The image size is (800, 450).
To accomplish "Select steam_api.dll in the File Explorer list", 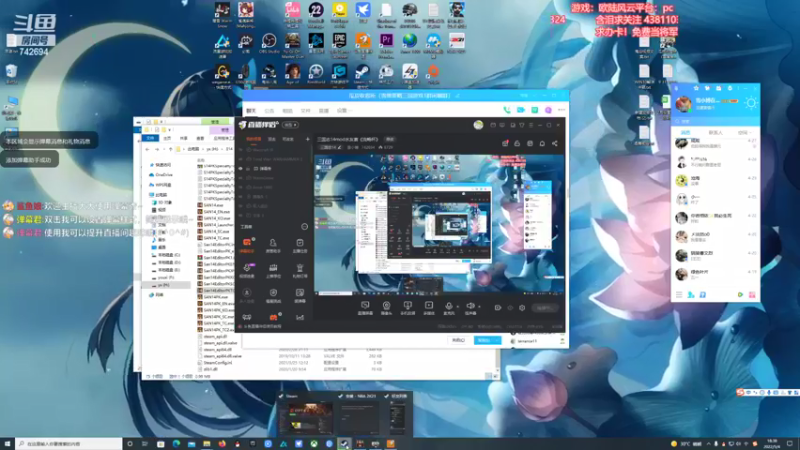I will click(213, 337).
